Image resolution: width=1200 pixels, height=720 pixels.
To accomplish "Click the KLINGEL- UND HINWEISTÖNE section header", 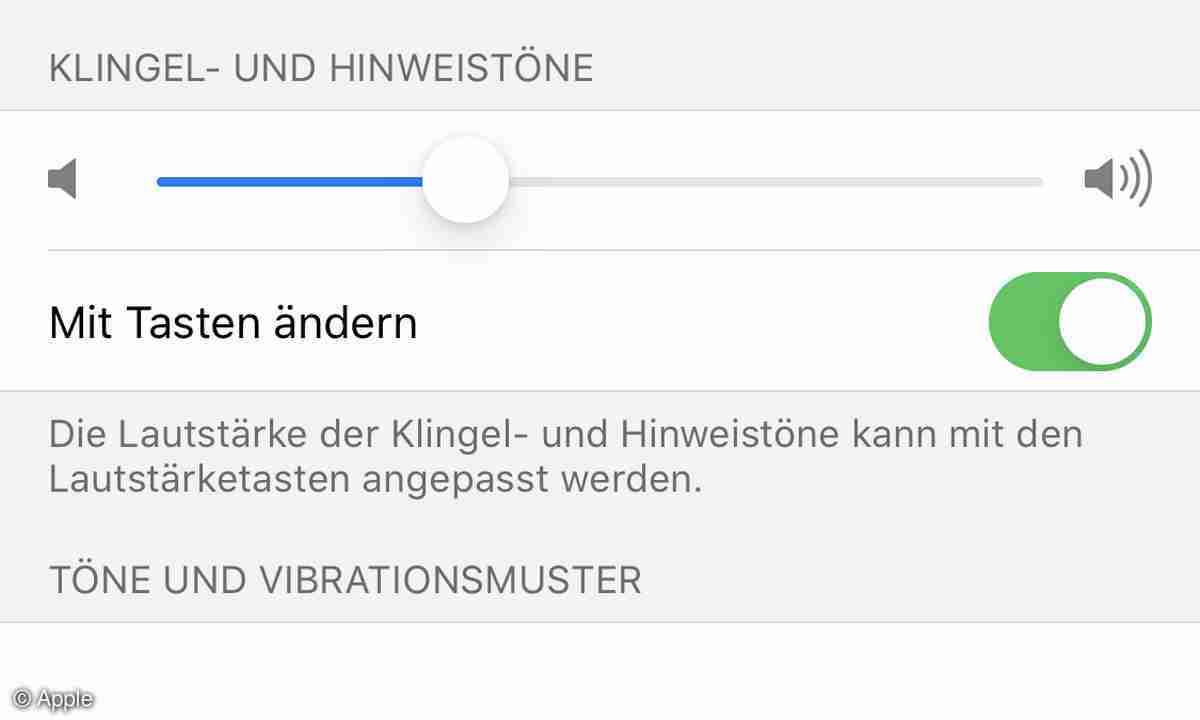I will pyautogui.click(x=321, y=69).
